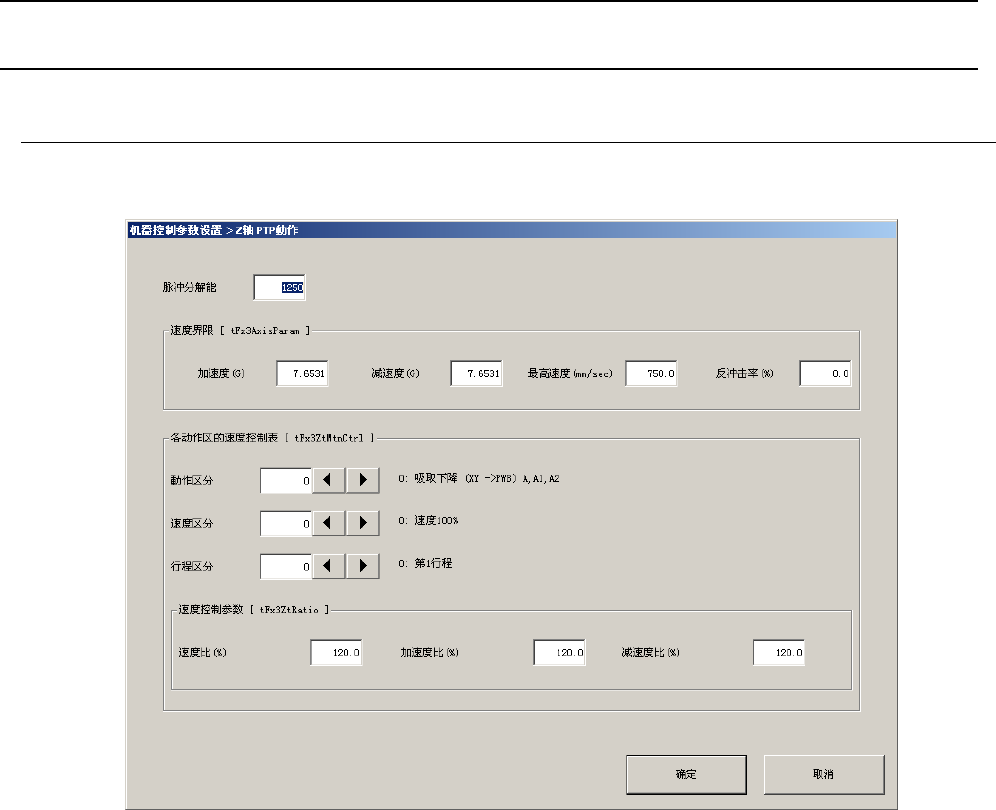Select the 加速度 (G) value field

coord(302,374)
